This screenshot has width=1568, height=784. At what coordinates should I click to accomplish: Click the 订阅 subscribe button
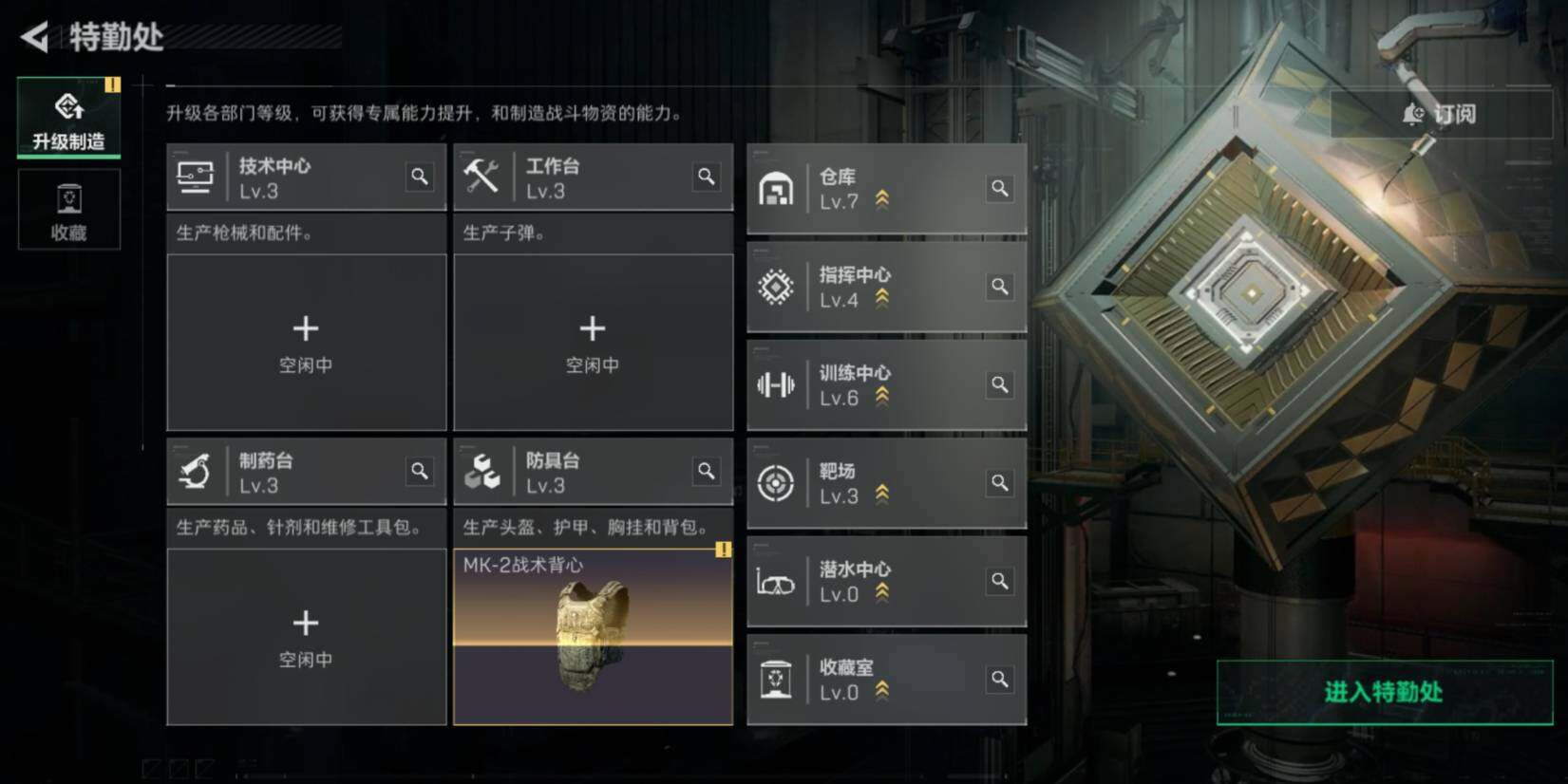click(x=1440, y=115)
